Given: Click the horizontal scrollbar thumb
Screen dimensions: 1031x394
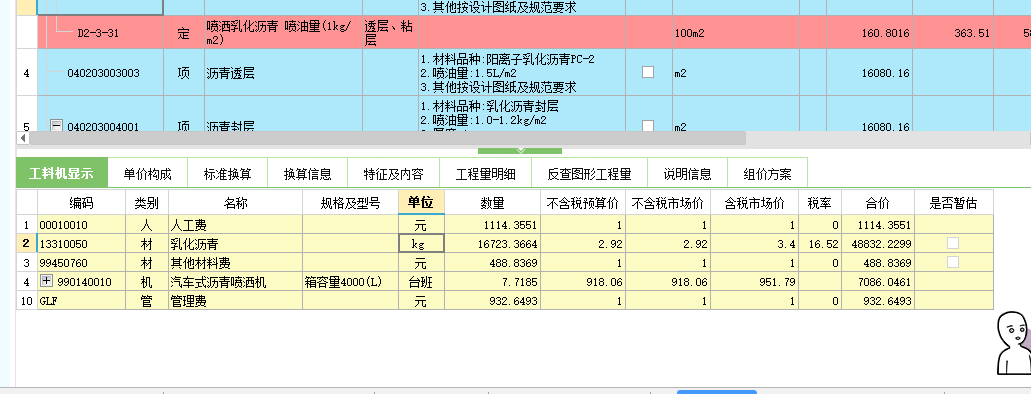Looking at the screenshot, I should (387, 138).
